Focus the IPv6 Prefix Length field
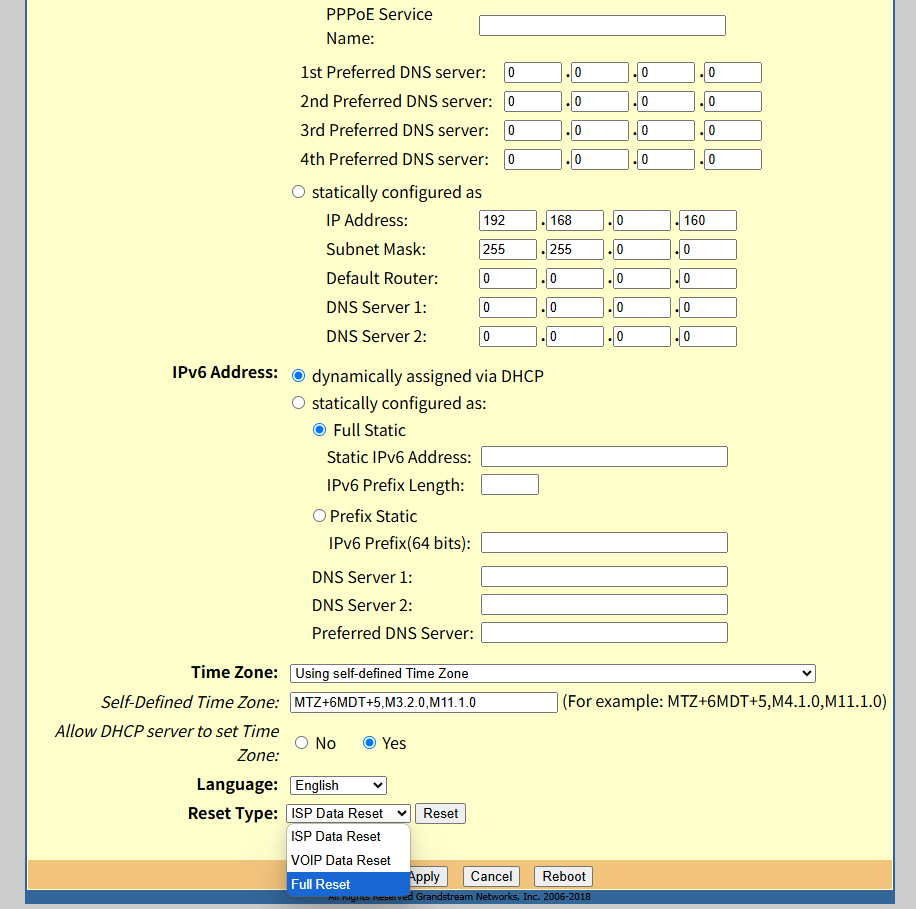 click(x=510, y=485)
